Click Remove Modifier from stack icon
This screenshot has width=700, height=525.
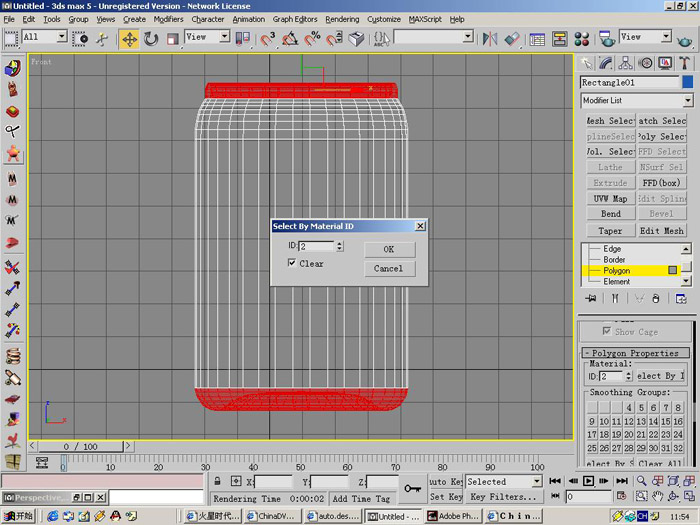656,298
